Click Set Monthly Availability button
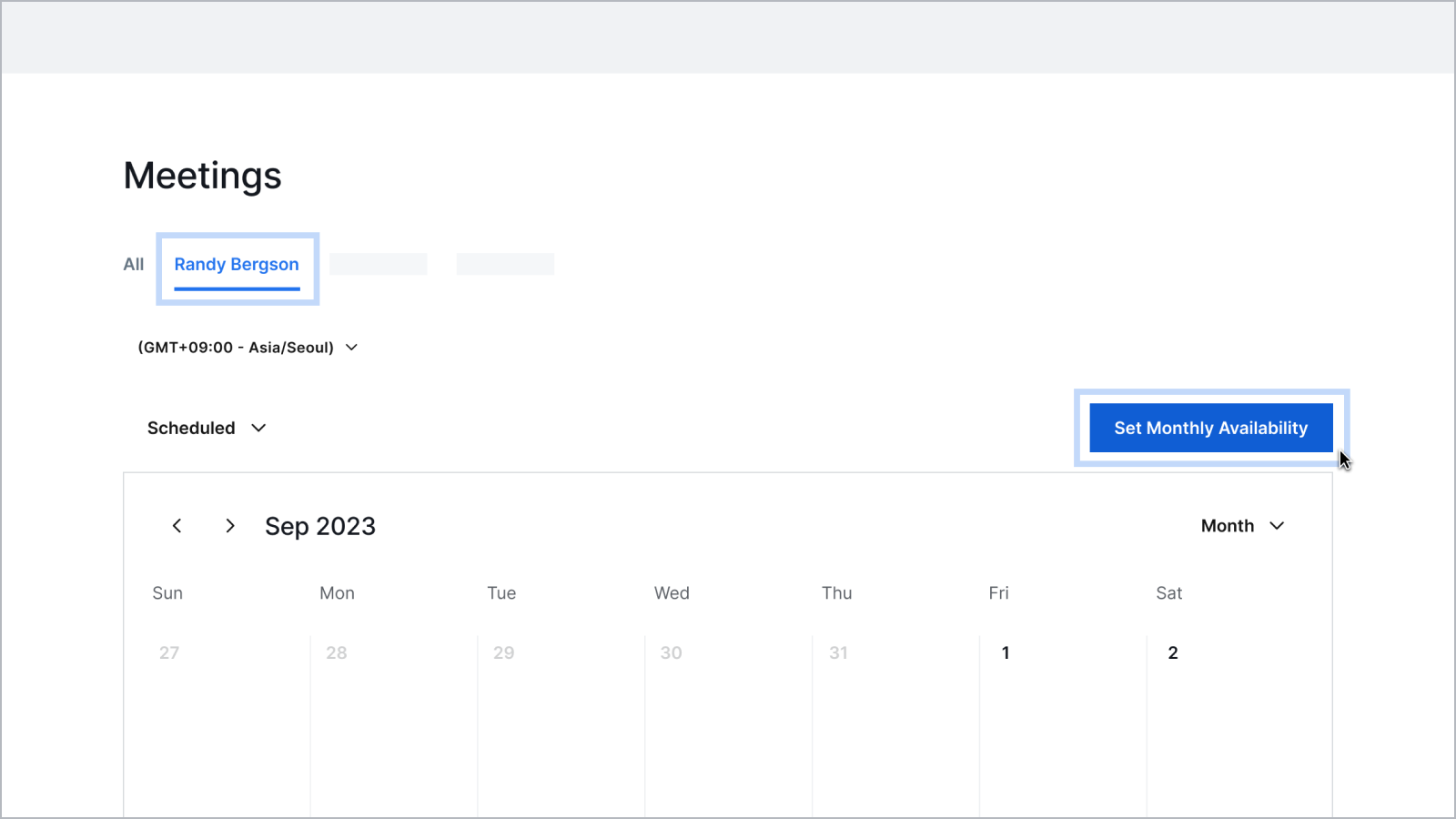 pyautogui.click(x=1210, y=428)
